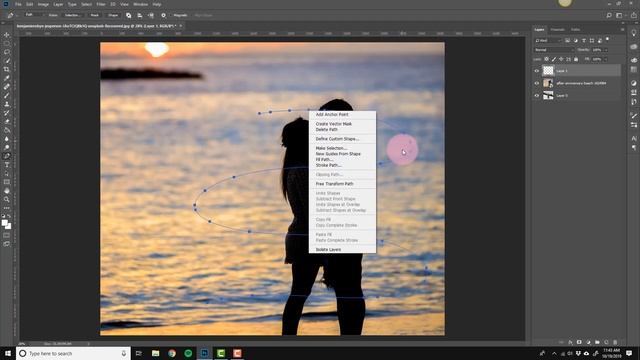Screen dimensions: 640x360
Task: Select the Spot Healing Brush tool
Action: 7,87
